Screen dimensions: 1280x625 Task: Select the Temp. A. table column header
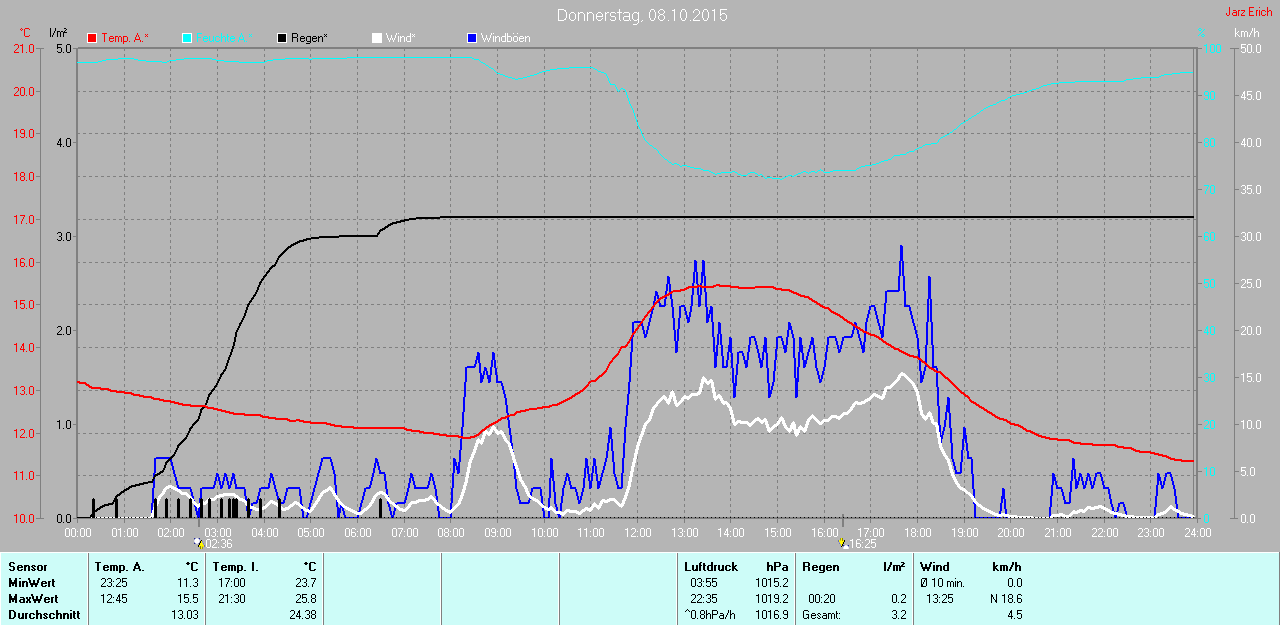[119, 567]
